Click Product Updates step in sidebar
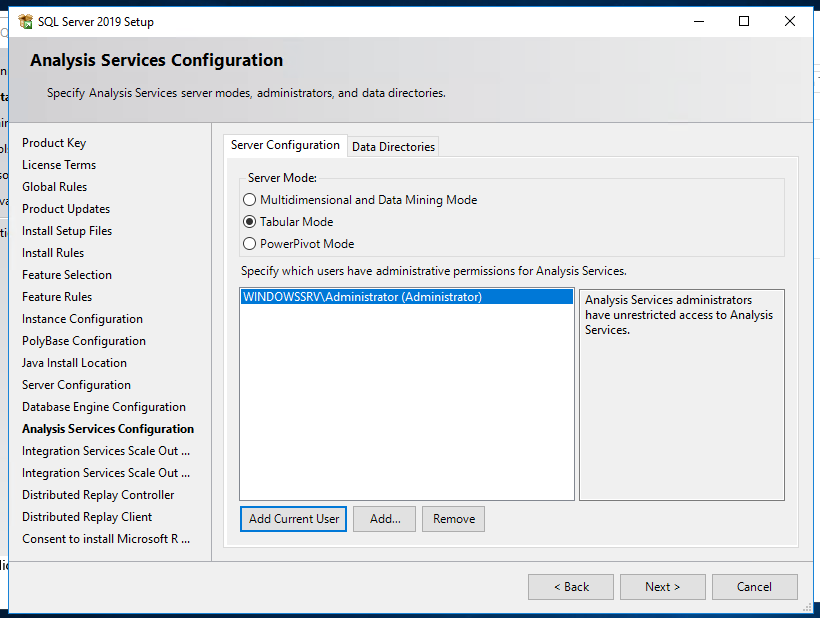This screenshot has height=618, width=820. tap(66, 209)
